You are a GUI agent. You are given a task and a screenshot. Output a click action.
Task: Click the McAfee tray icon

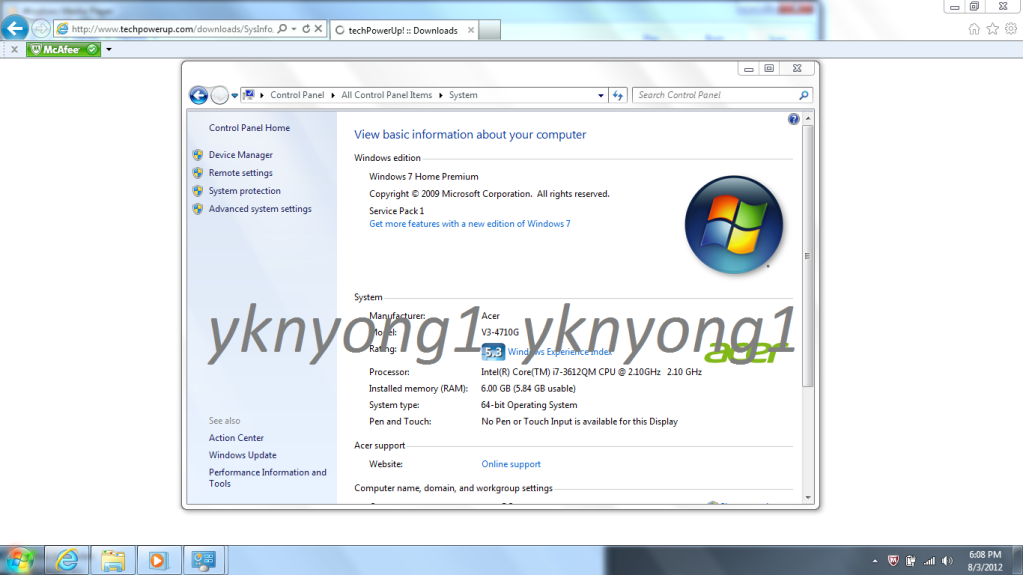pos(893,561)
